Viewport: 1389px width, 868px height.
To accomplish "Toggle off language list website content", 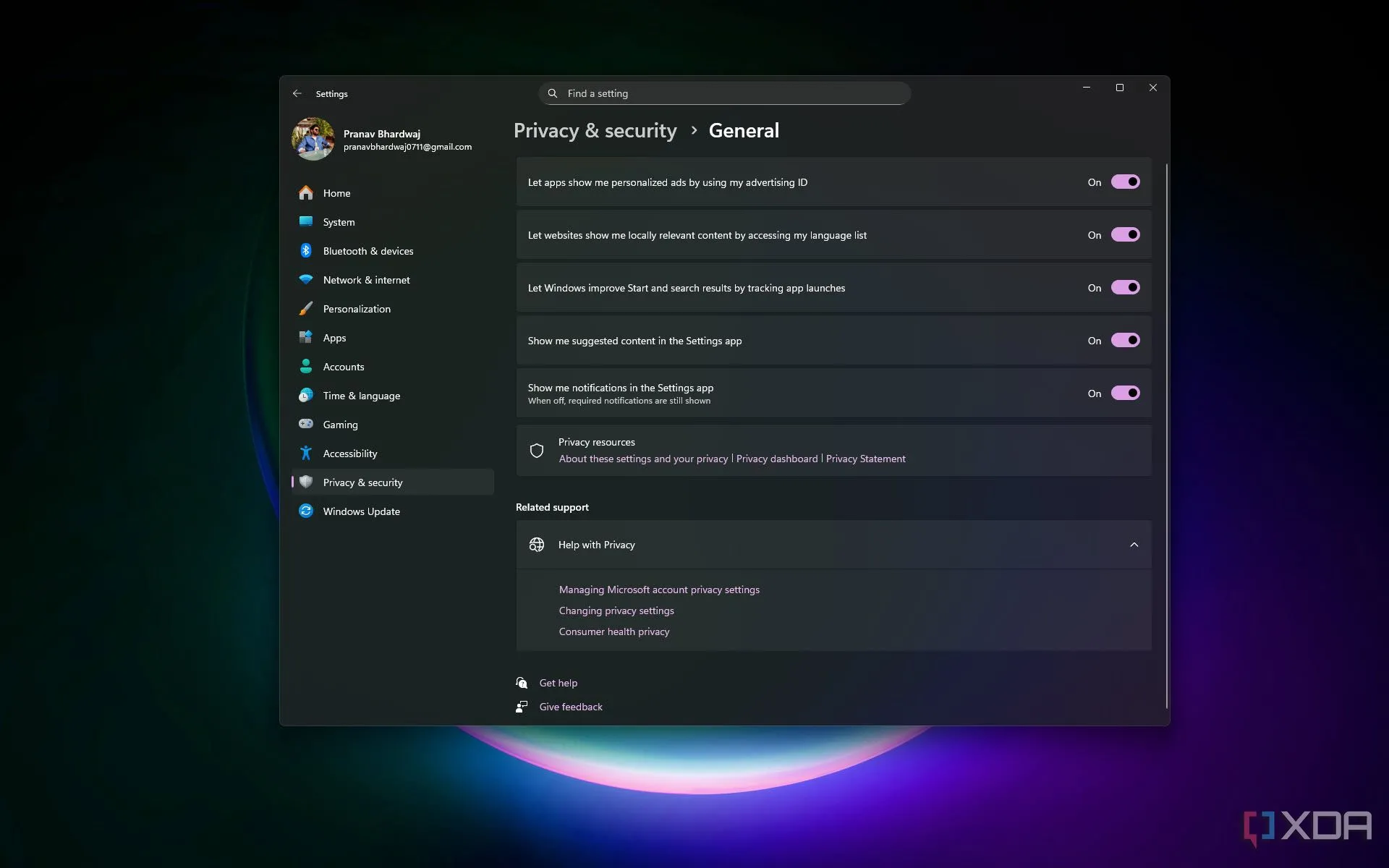I will click(1125, 235).
